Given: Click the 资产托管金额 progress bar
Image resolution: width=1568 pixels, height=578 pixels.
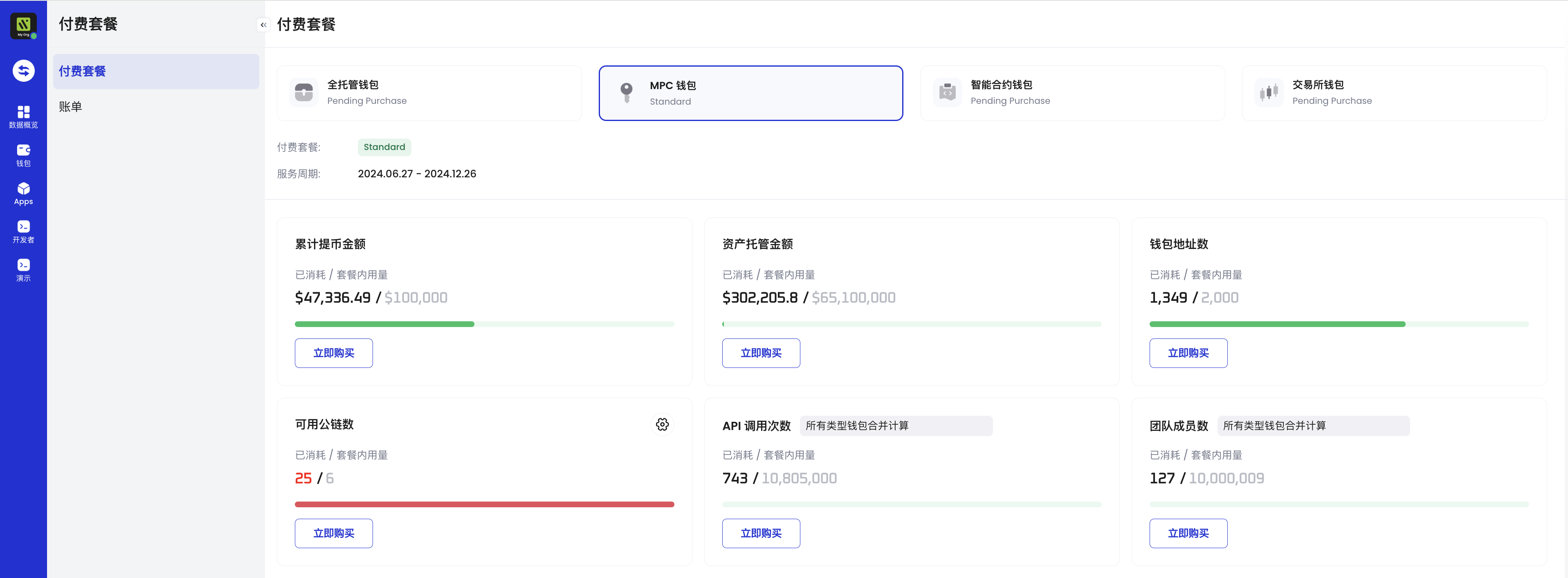Looking at the screenshot, I should coord(912,324).
